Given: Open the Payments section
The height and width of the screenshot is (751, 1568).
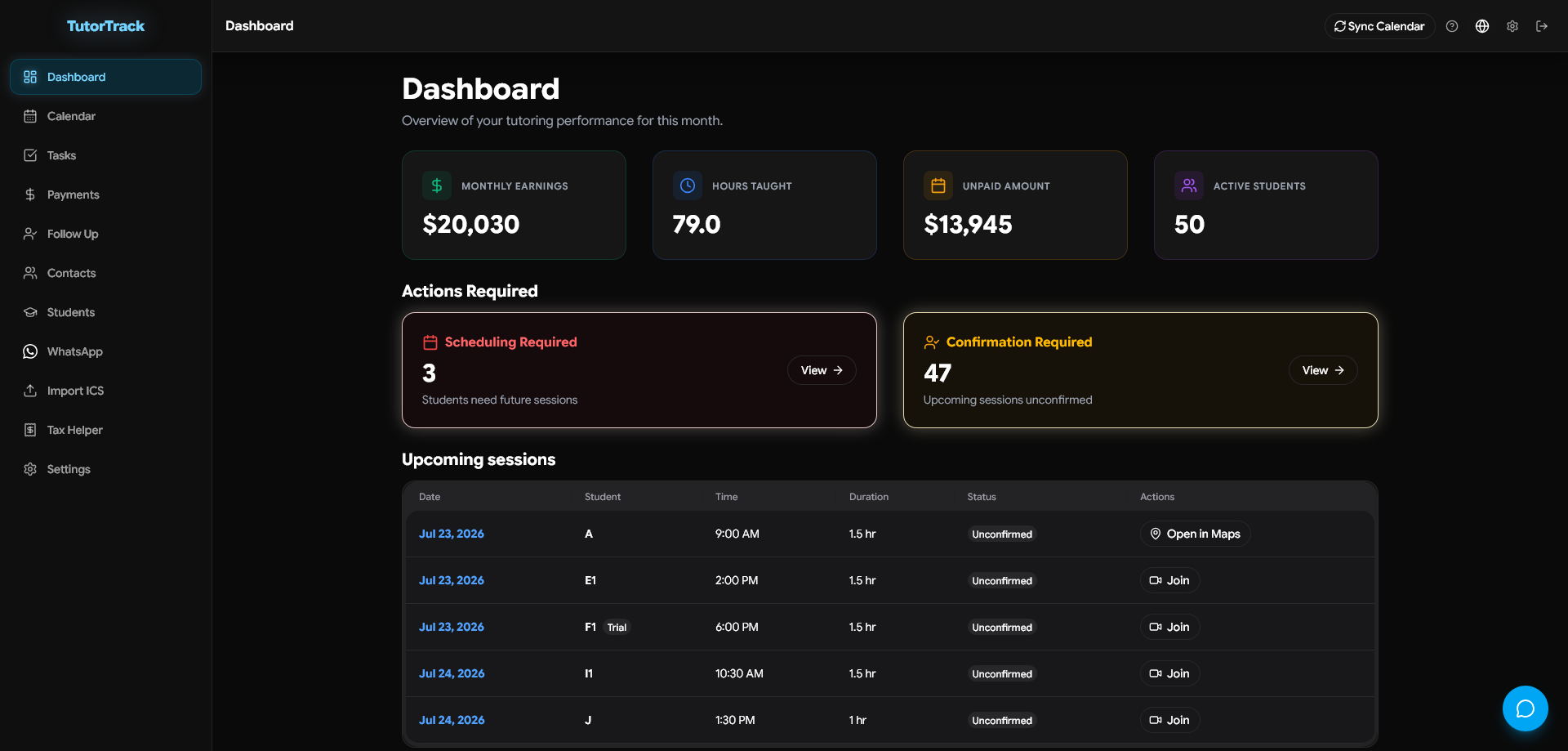Looking at the screenshot, I should click(x=105, y=194).
